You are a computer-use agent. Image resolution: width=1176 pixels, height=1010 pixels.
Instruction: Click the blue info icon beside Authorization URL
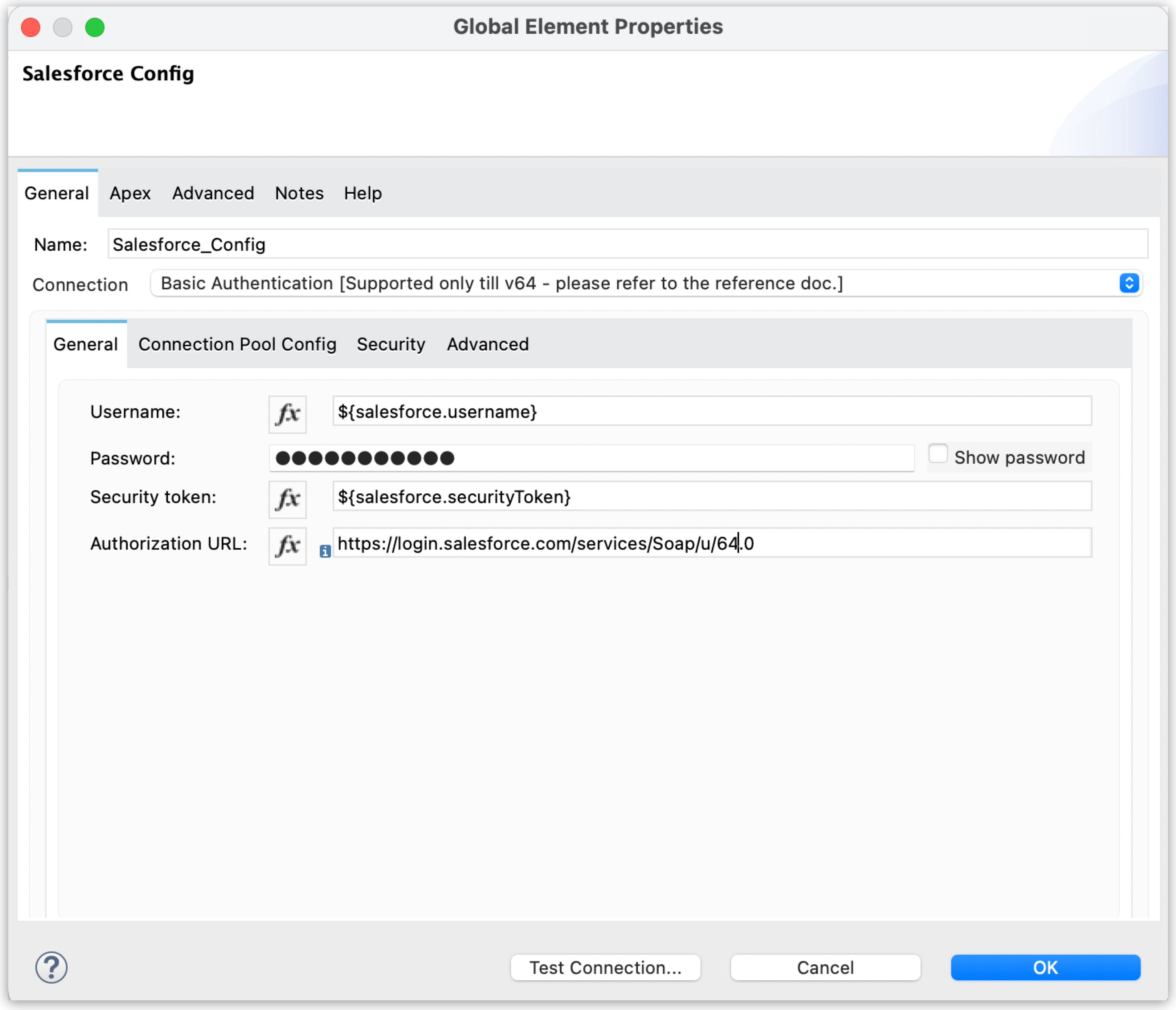click(x=325, y=551)
